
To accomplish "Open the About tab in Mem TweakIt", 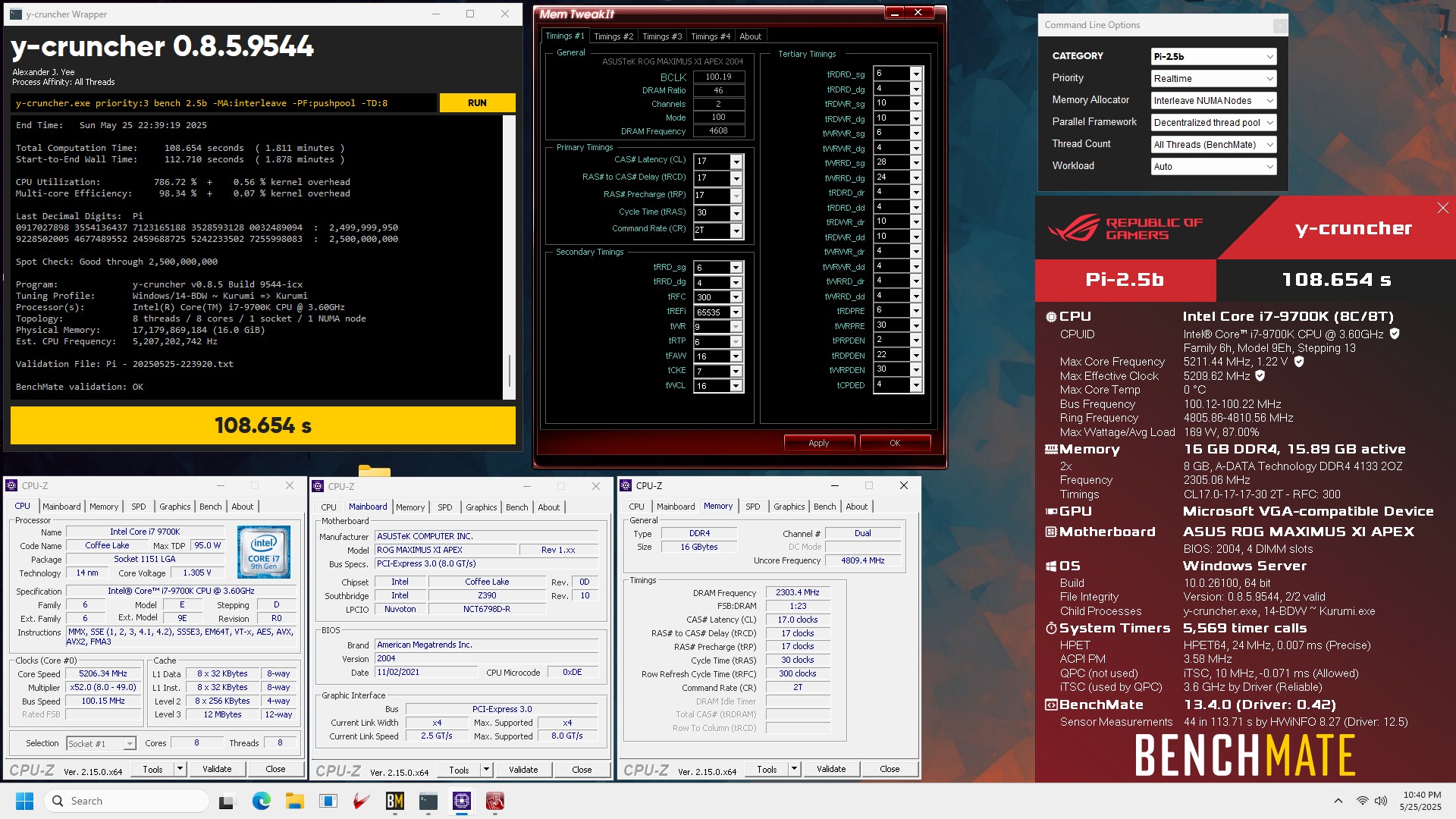I will pos(751,36).
